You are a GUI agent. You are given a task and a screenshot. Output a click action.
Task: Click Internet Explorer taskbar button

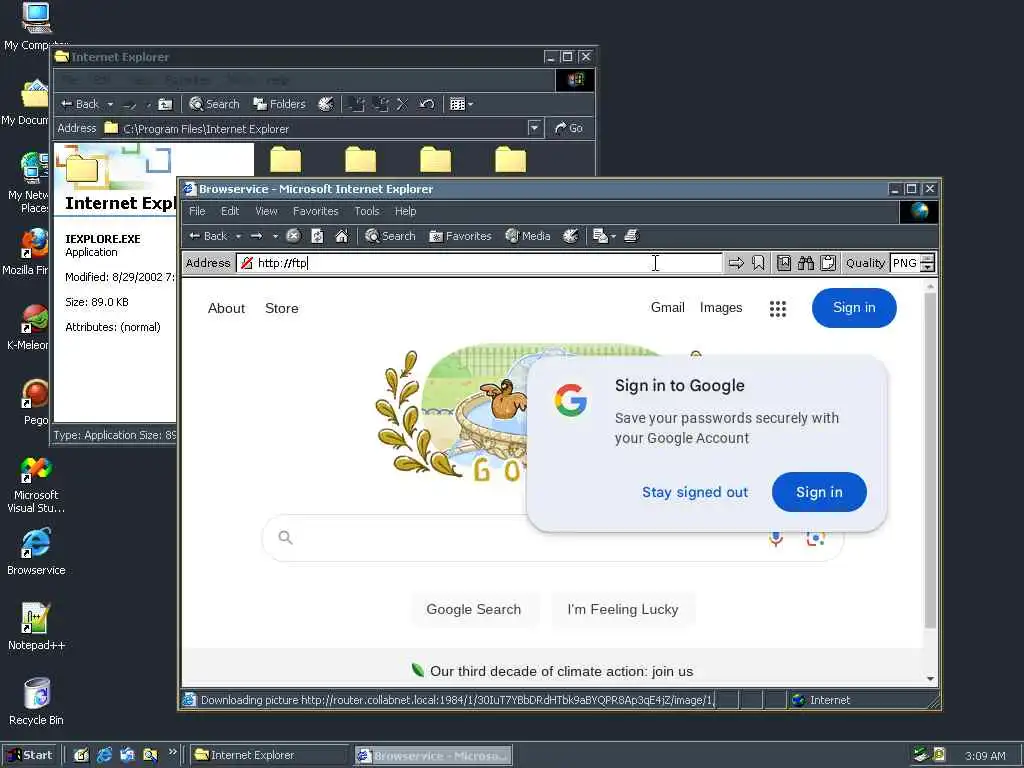click(x=268, y=755)
